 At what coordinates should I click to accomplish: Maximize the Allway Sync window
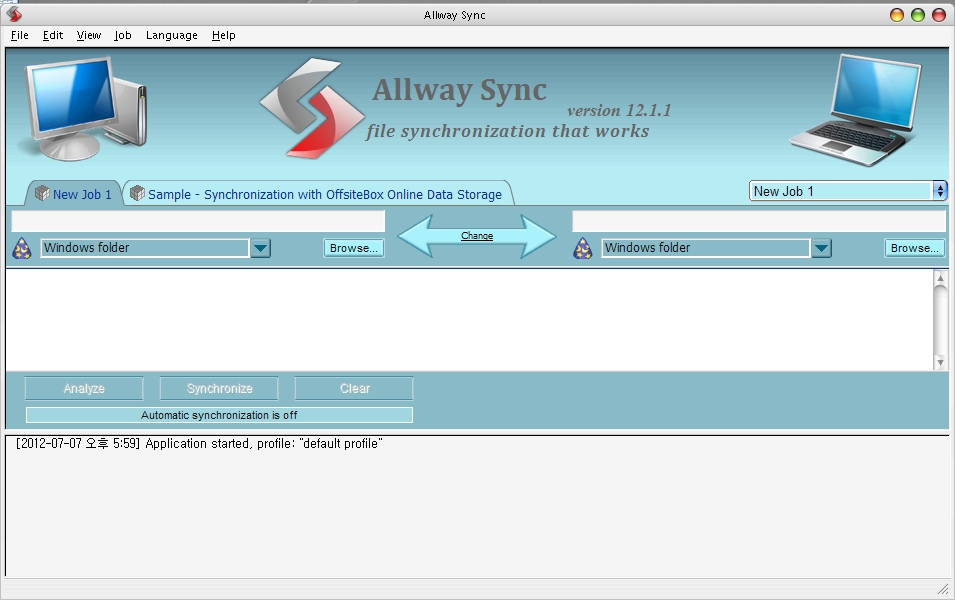[918, 15]
